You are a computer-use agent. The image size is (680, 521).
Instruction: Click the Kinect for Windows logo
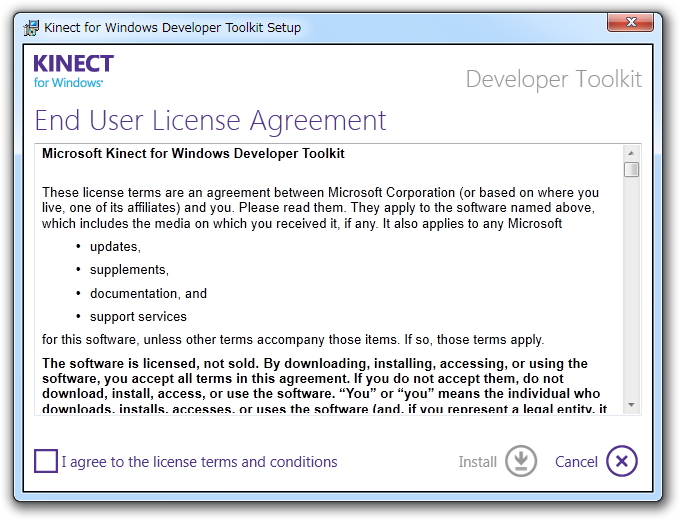click(x=73, y=71)
